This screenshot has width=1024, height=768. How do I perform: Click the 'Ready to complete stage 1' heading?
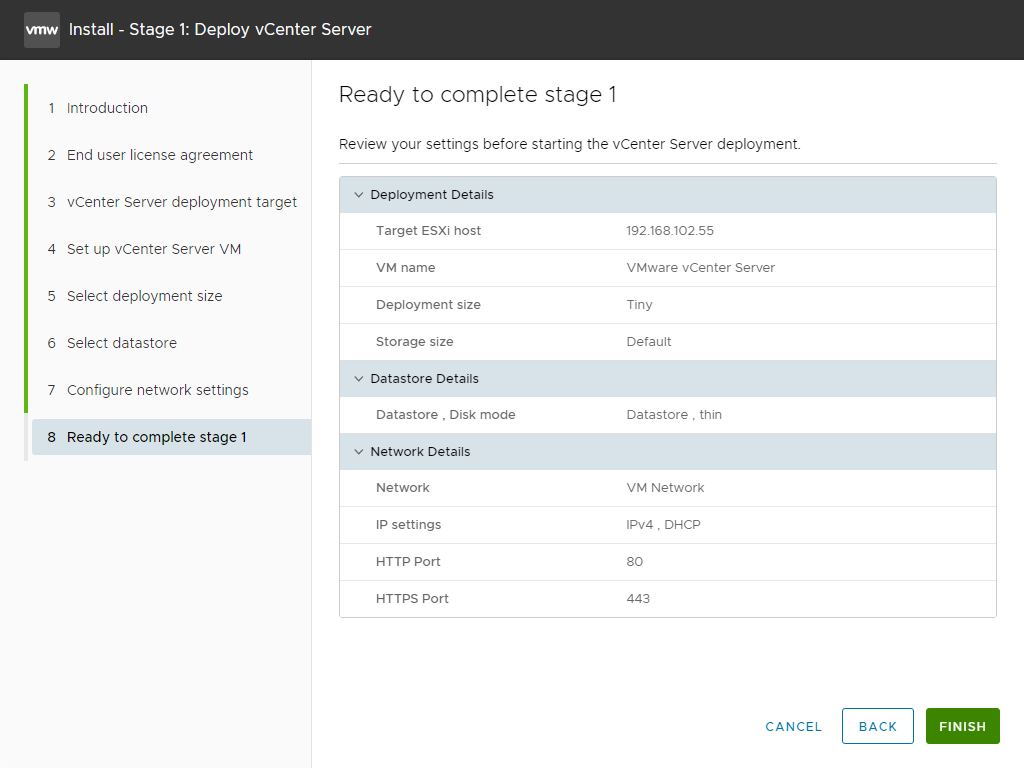(477, 95)
